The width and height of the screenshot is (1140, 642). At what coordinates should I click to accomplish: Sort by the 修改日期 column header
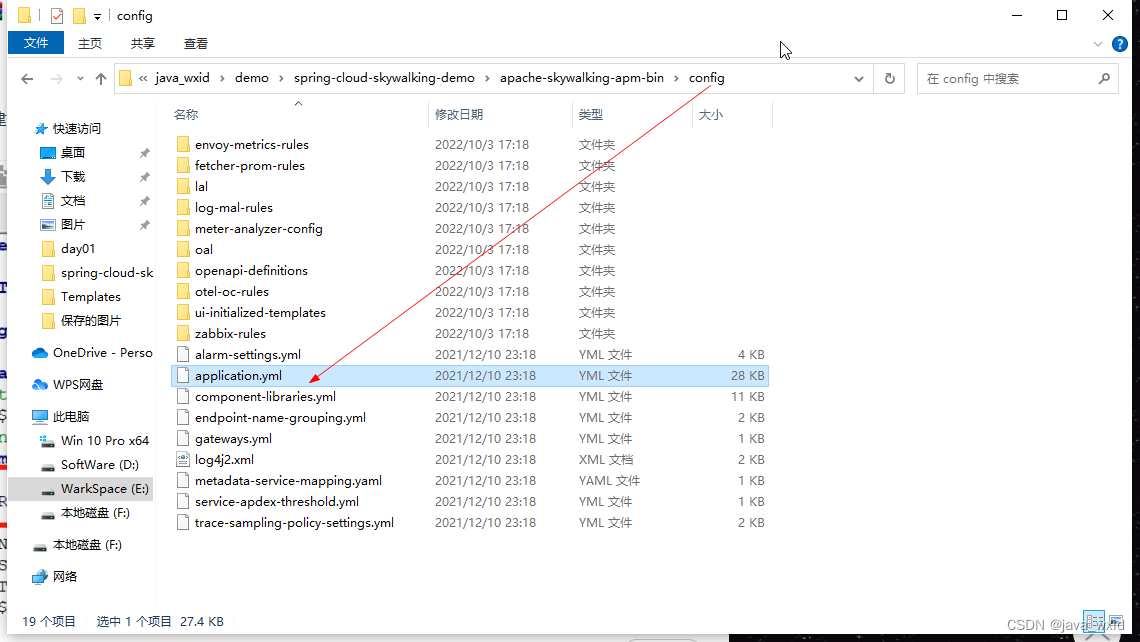(x=459, y=114)
